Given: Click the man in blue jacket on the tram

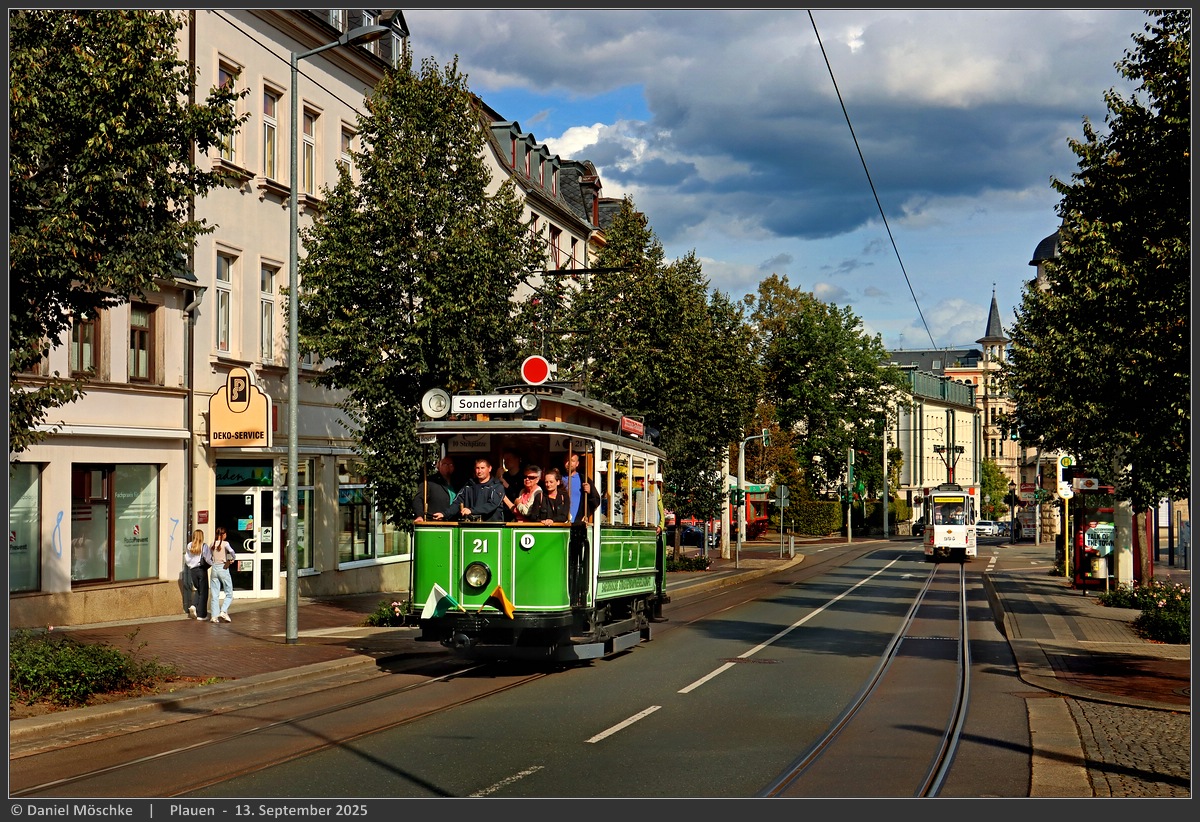Looking at the screenshot, I should pos(482,492).
